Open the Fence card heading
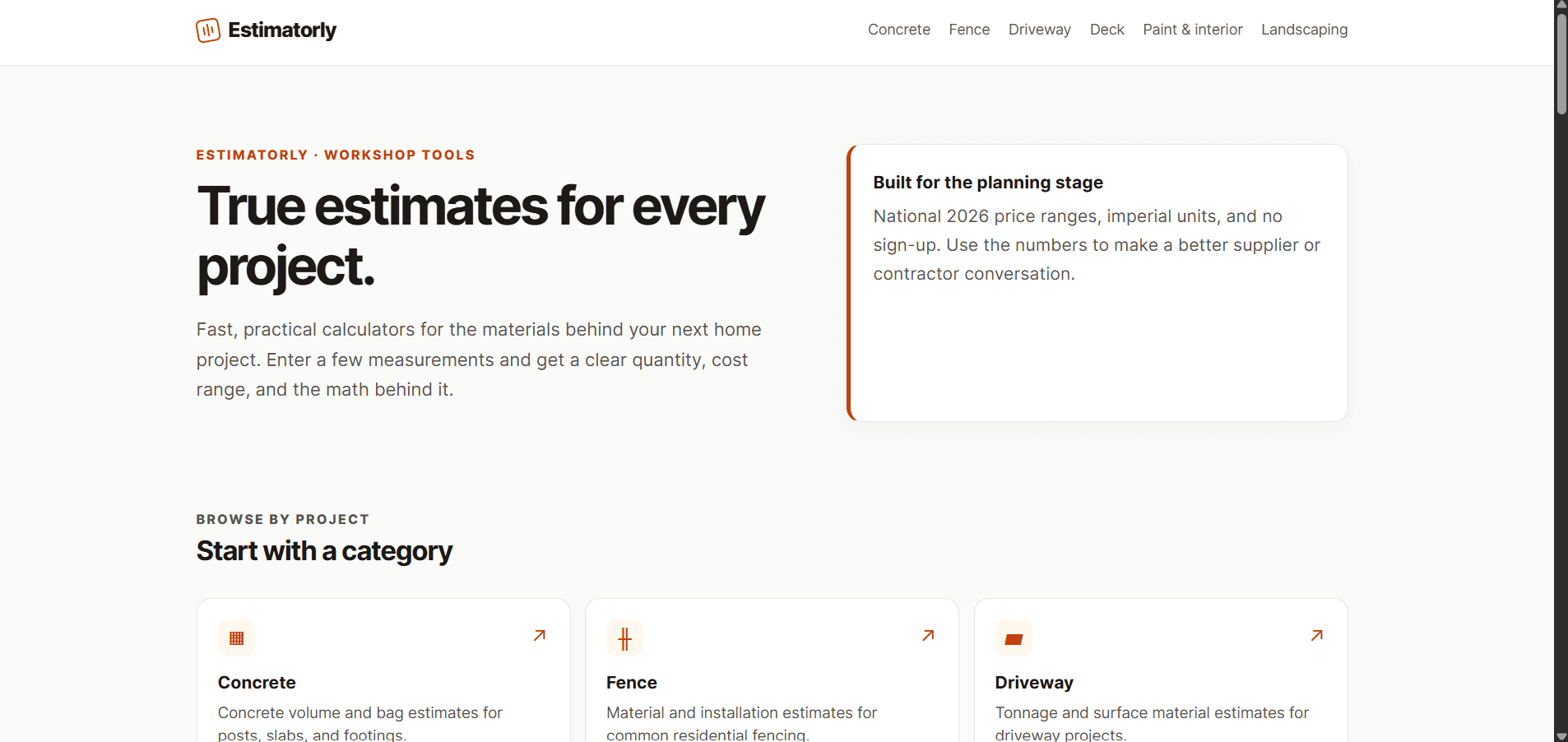This screenshot has height=742, width=1568. (x=632, y=683)
